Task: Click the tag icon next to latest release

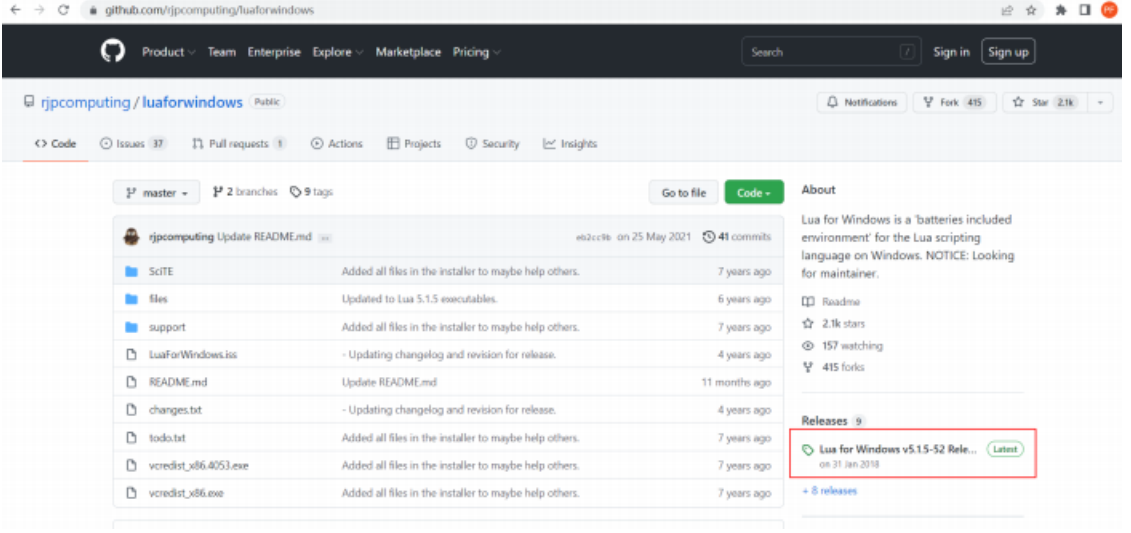Action: [x=808, y=450]
